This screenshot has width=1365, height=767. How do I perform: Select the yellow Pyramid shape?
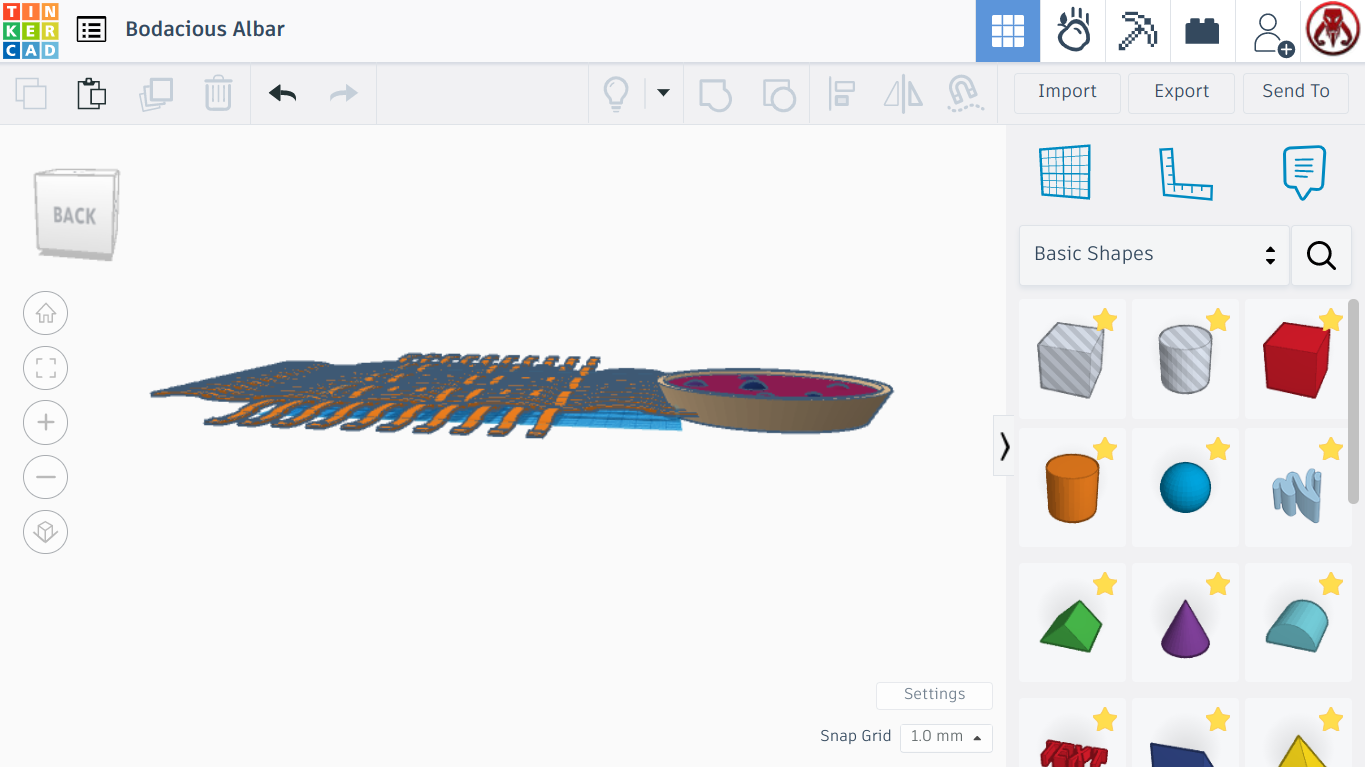pos(1297,735)
